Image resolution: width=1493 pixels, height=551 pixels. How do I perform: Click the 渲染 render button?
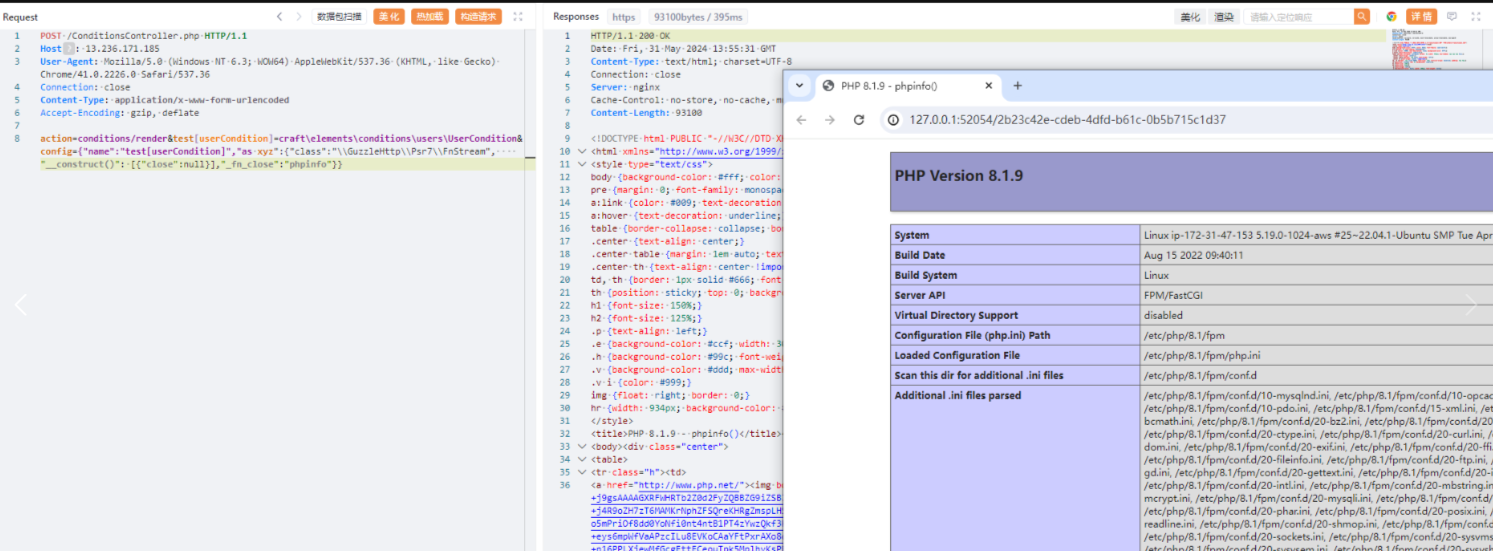[1224, 16]
